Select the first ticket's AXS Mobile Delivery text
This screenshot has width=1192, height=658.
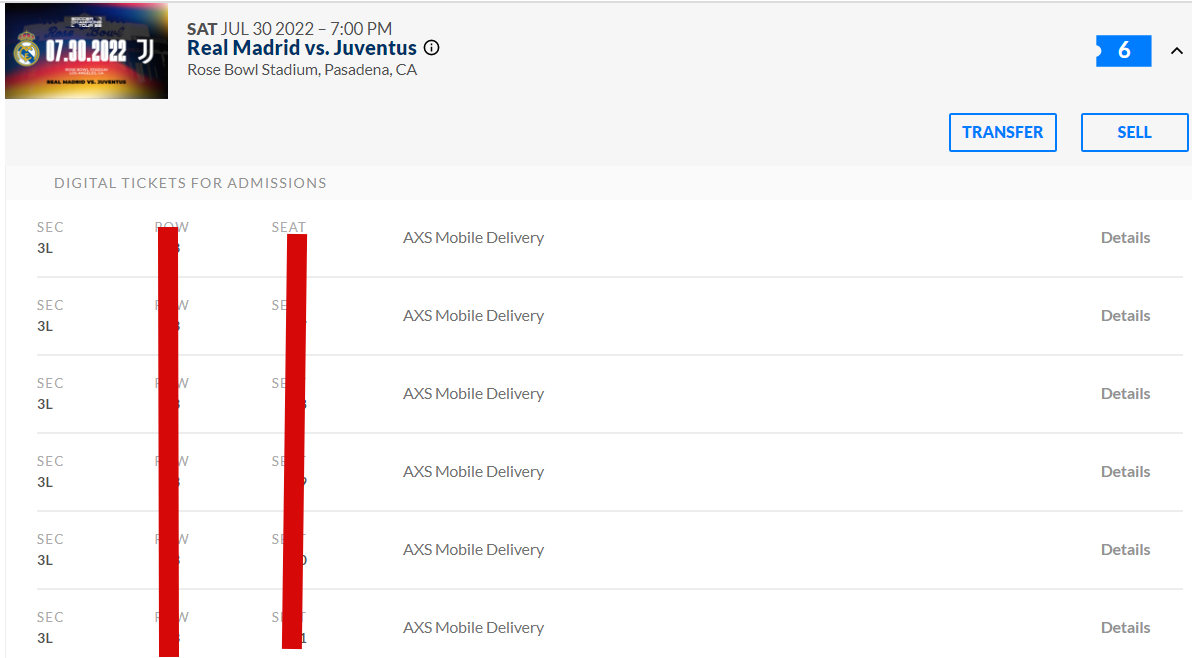coord(473,238)
